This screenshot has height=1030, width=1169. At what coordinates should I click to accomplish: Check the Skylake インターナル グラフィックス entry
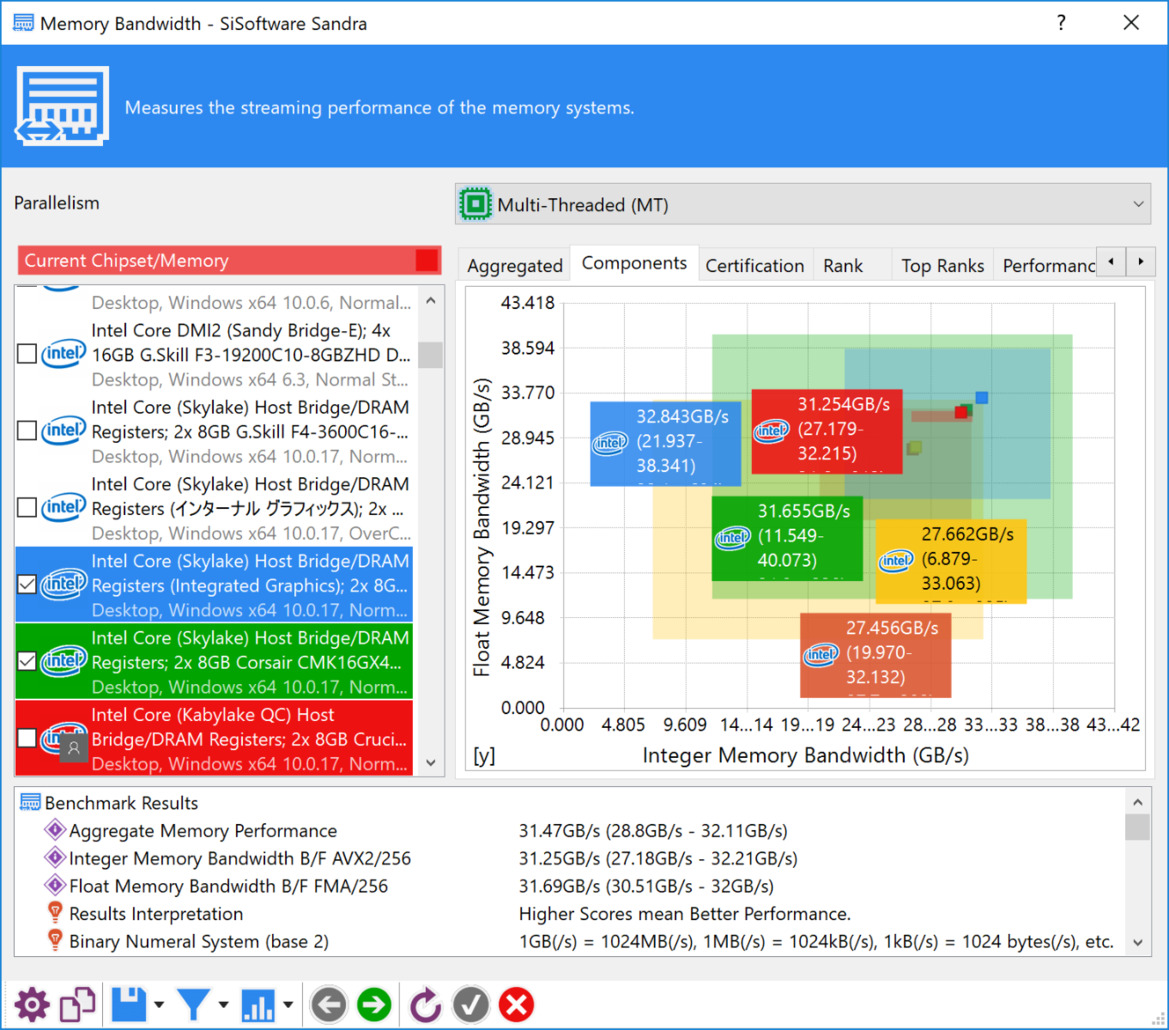coord(27,507)
